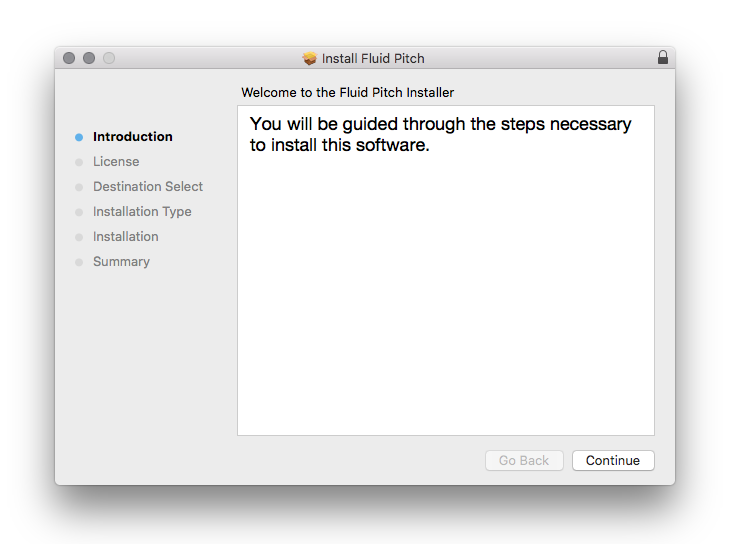The width and height of the screenshot is (737, 544).
Task: Click the gray bullet beside Destination Select
Action: tap(79, 187)
